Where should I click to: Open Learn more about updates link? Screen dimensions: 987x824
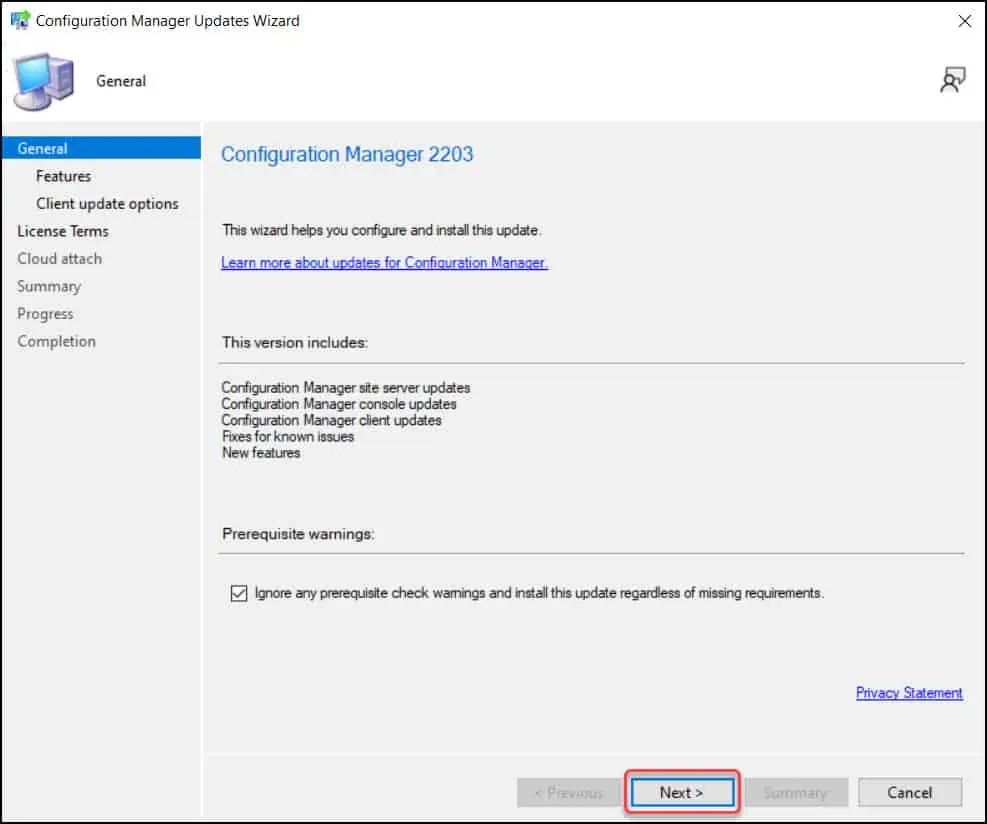385,262
